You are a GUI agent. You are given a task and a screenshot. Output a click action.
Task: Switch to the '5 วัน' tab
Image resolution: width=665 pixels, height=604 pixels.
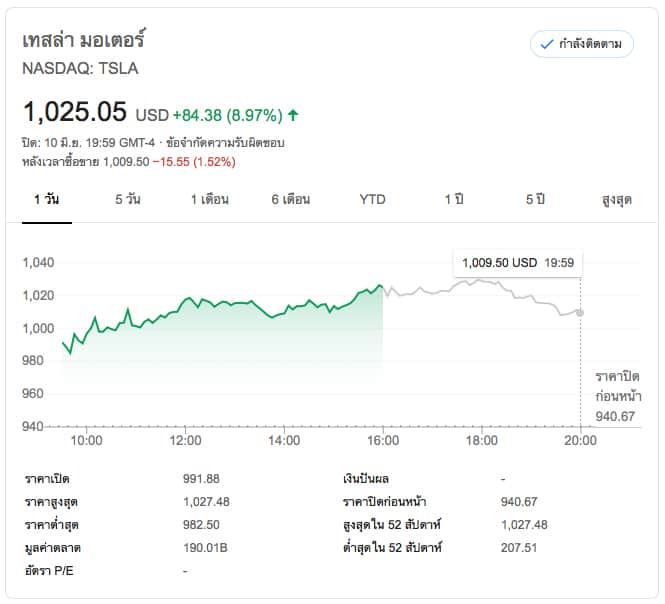pyautogui.click(x=127, y=199)
